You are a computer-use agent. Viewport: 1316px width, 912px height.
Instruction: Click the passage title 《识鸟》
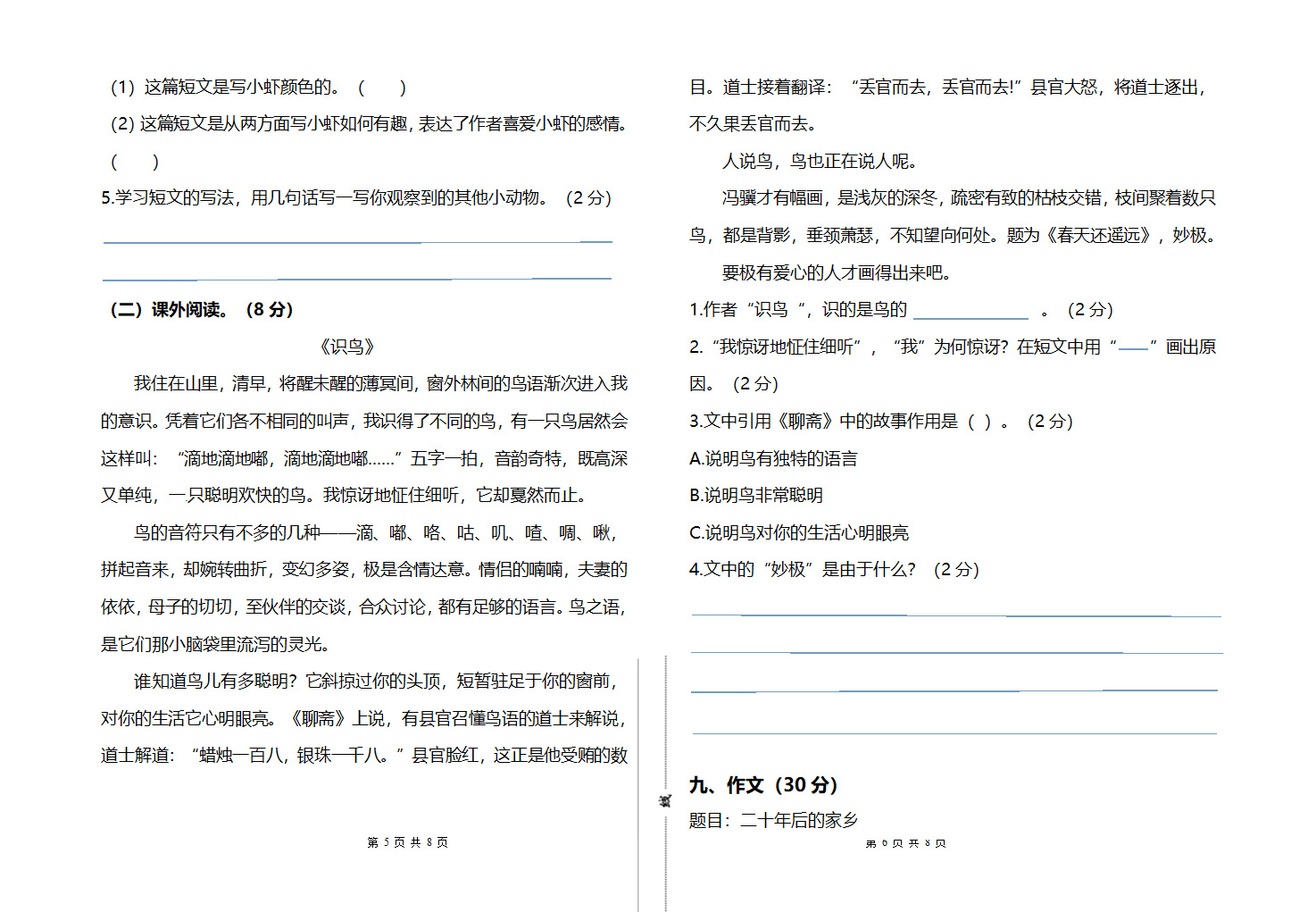pyautogui.click(x=347, y=347)
